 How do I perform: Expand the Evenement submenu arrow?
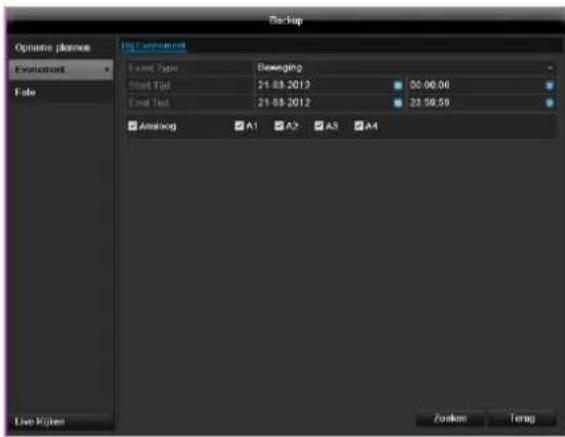click(107, 69)
